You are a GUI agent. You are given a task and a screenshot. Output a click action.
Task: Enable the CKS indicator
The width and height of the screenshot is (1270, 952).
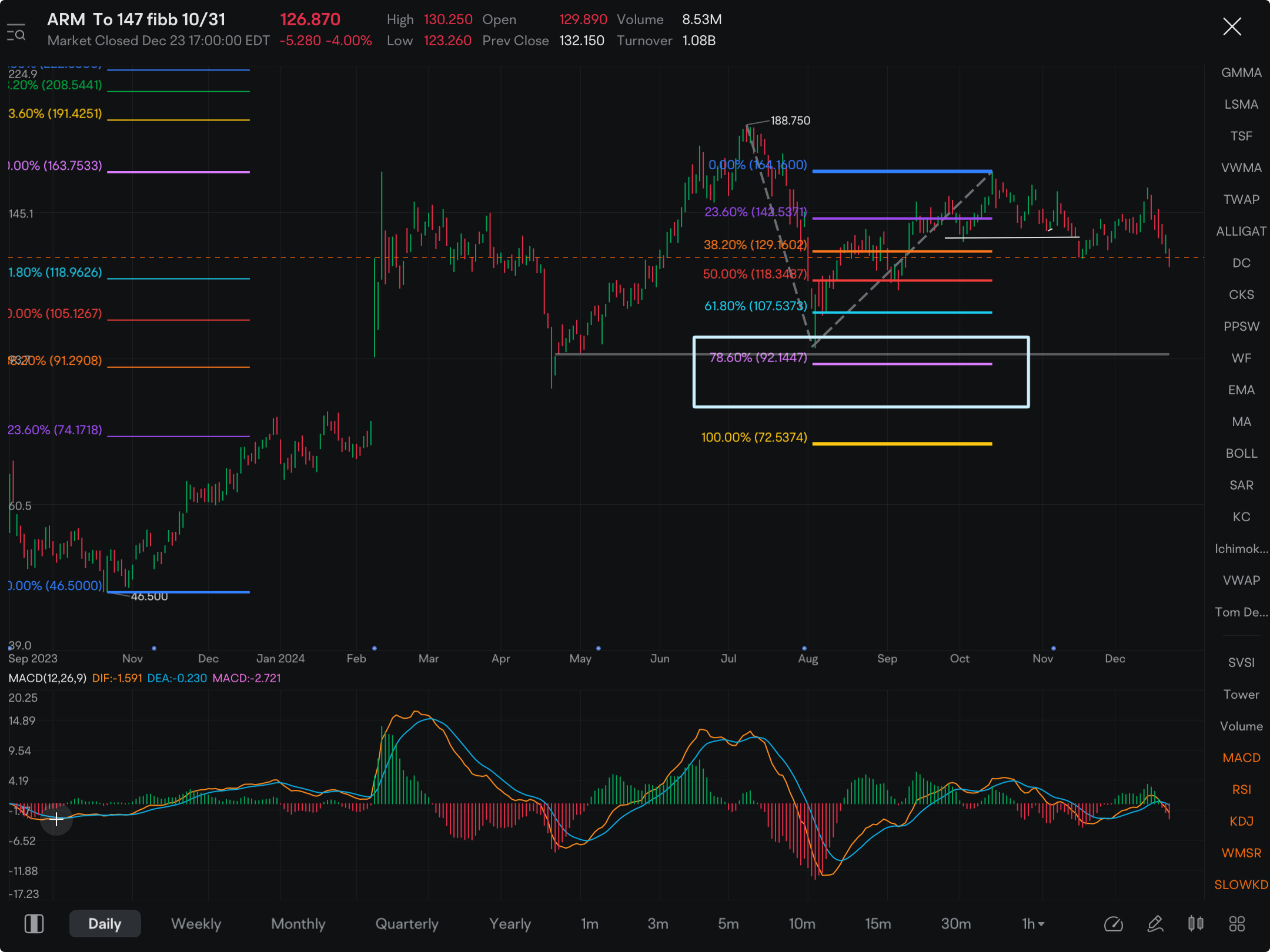(x=1241, y=295)
